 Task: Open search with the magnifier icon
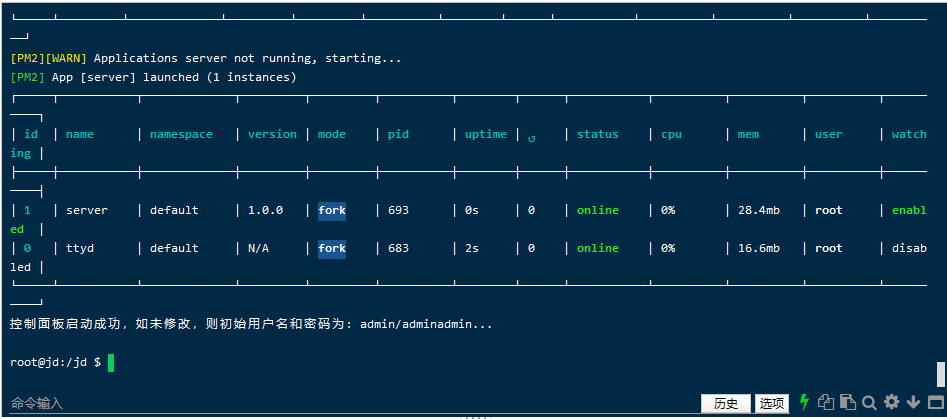pyautogui.click(x=870, y=402)
